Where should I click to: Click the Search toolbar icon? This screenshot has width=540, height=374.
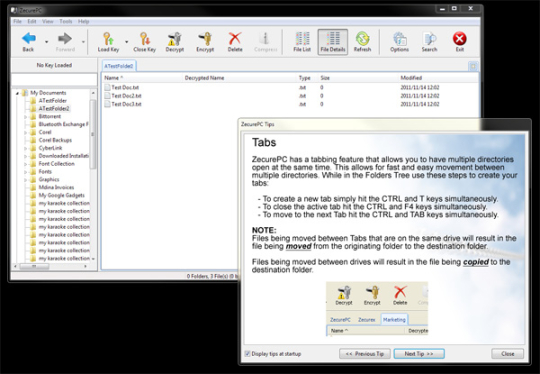[x=429, y=42]
